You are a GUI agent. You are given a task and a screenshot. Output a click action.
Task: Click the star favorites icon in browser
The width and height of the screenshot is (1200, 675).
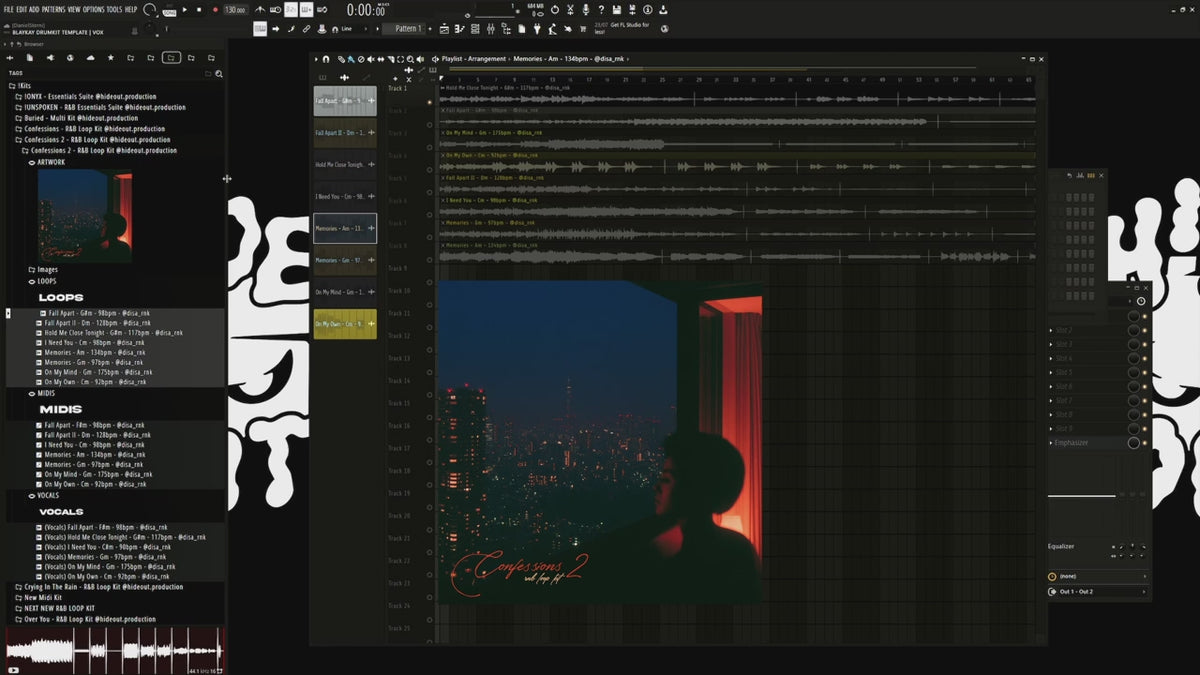pyautogui.click(x=111, y=58)
